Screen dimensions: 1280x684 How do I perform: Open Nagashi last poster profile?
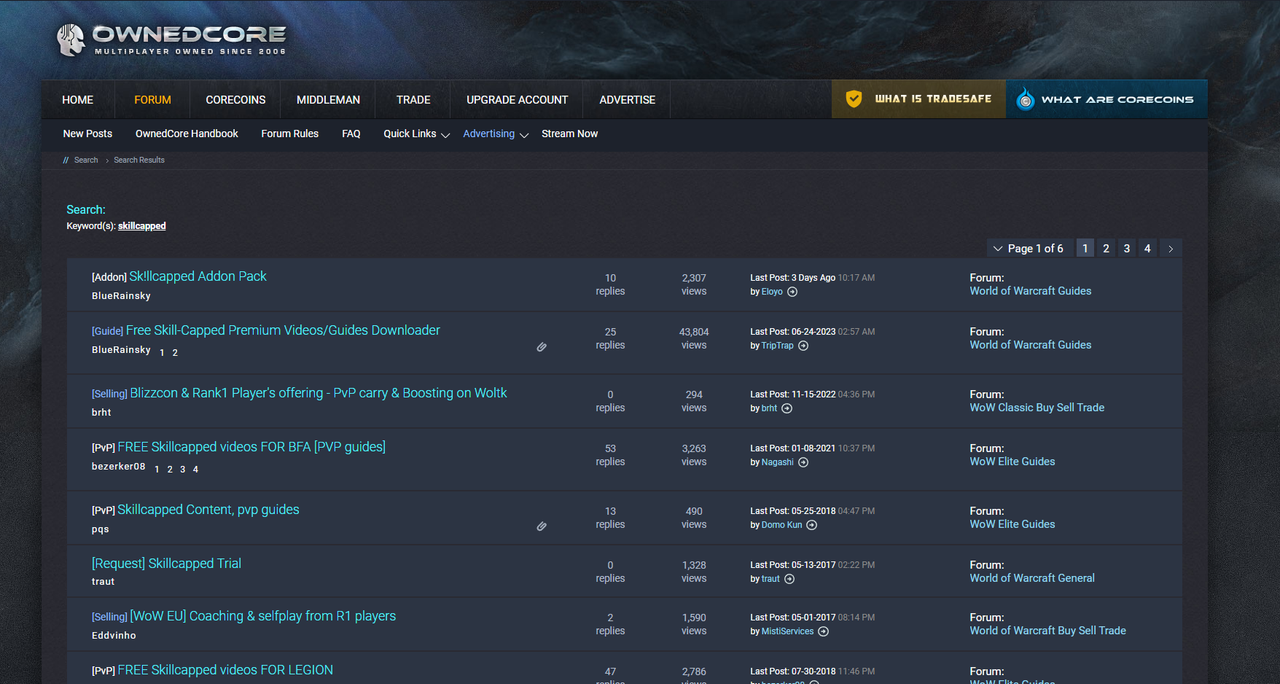click(x=777, y=463)
